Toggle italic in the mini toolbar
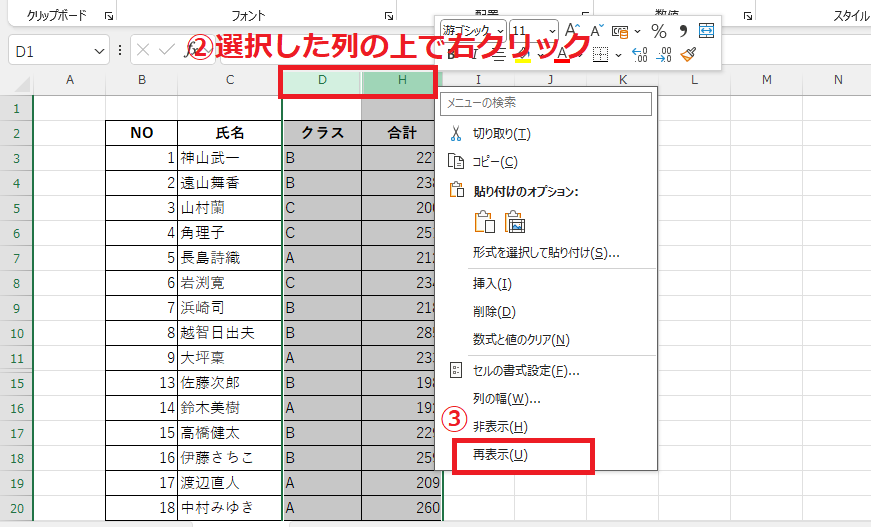The height and width of the screenshot is (527, 871). click(x=474, y=55)
